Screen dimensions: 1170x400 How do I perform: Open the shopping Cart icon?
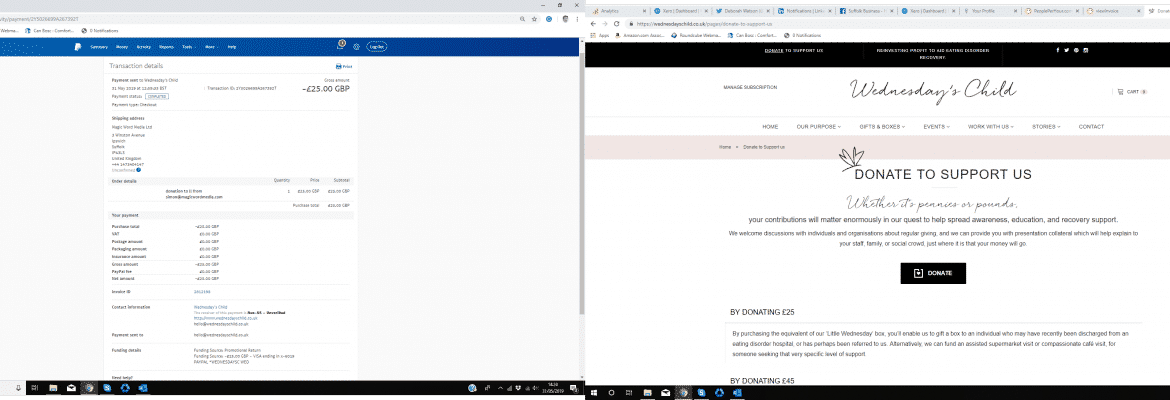(1120, 92)
